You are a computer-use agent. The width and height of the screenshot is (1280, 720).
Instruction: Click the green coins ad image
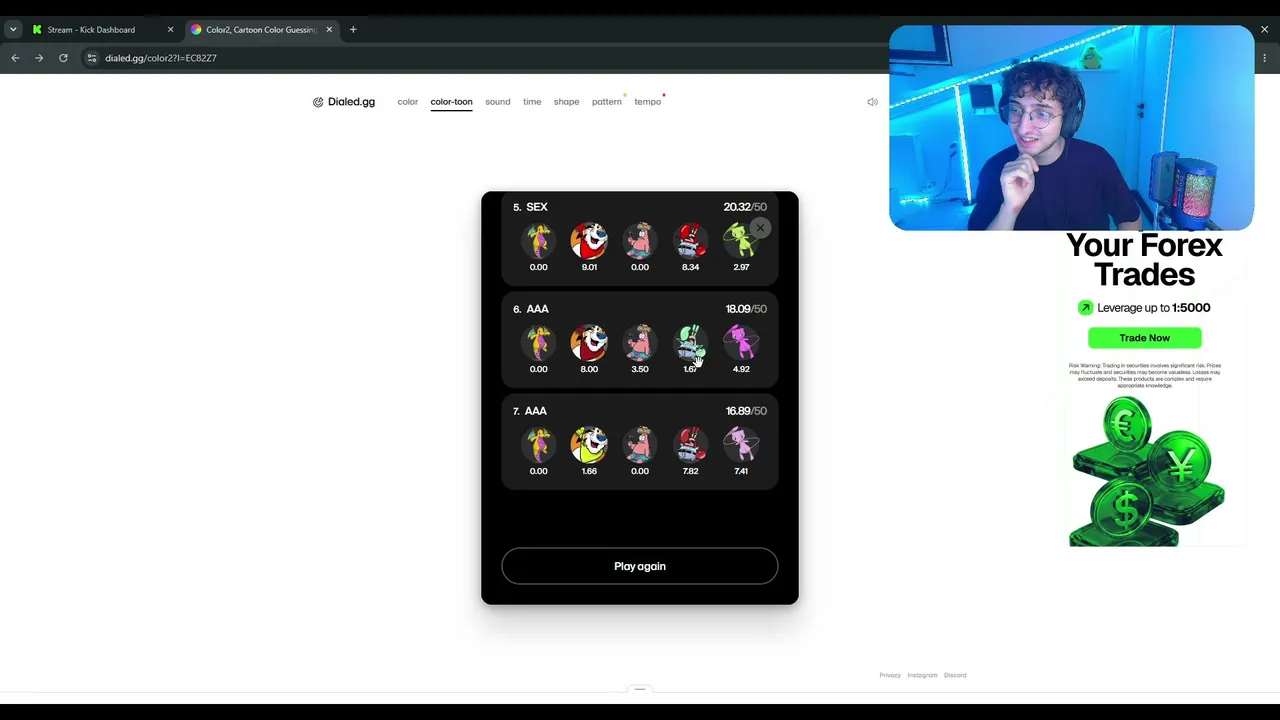(x=1147, y=472)
